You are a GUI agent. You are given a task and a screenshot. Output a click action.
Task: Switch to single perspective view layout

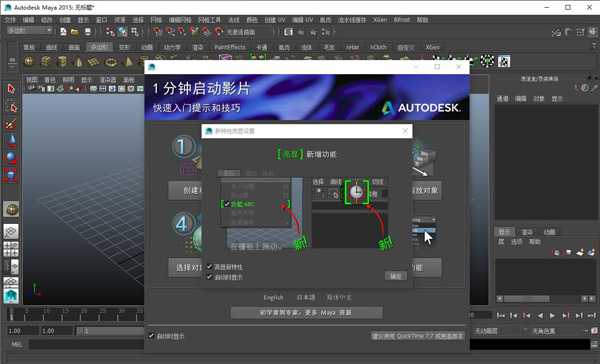(11, 231)
